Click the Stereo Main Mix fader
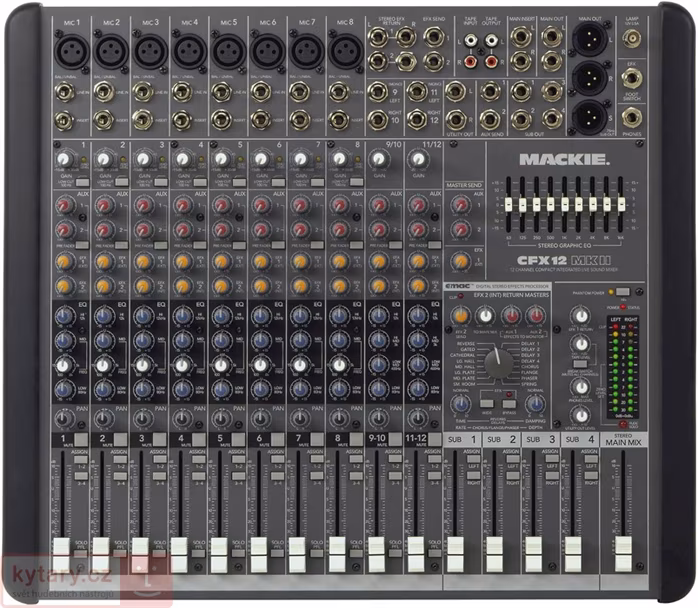Screen dimensions: 698x608 point(623,555)
